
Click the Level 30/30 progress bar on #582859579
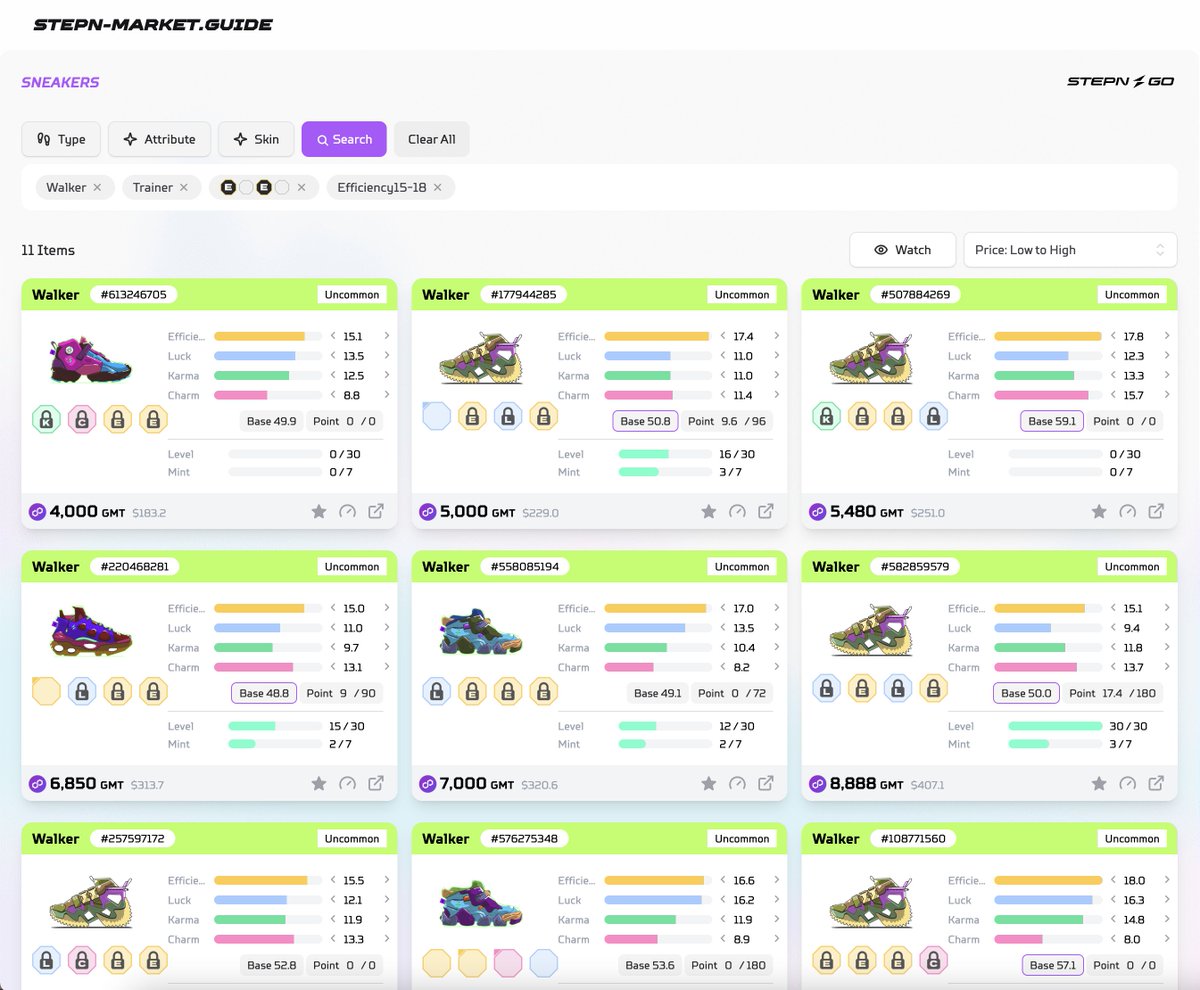click(1055, 726)
